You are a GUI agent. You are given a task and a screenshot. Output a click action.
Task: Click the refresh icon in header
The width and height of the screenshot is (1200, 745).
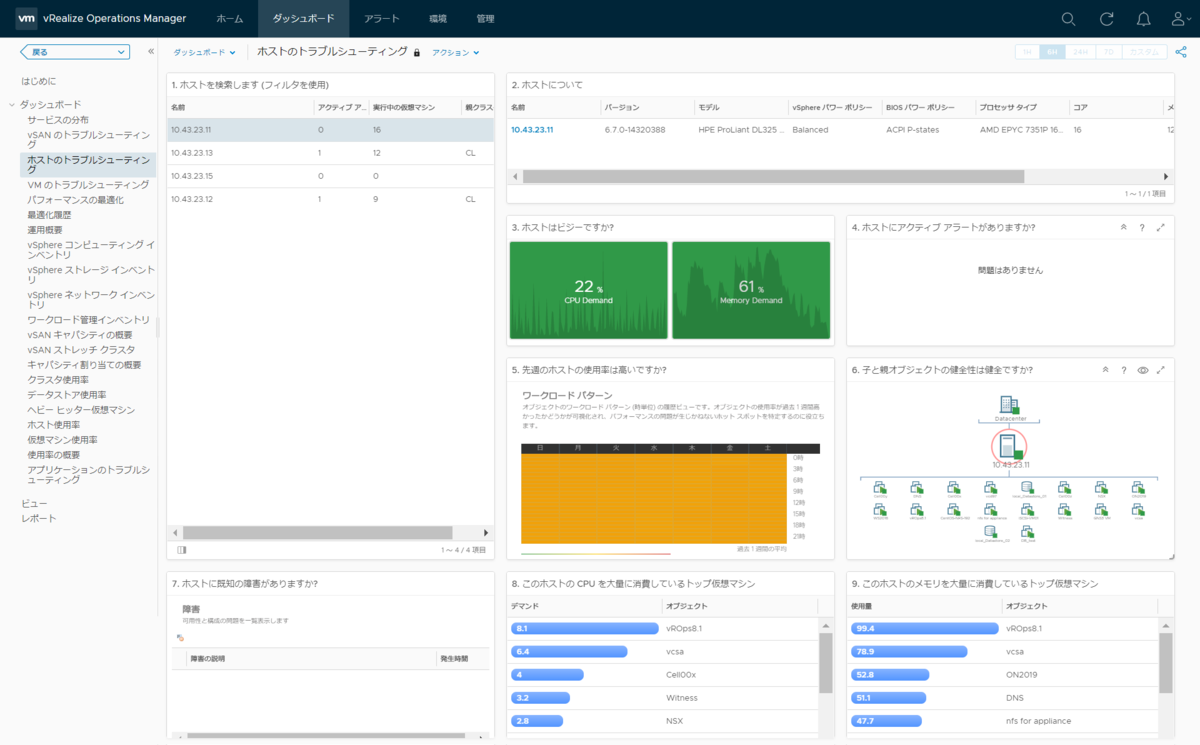click(x=1106, y=19)
